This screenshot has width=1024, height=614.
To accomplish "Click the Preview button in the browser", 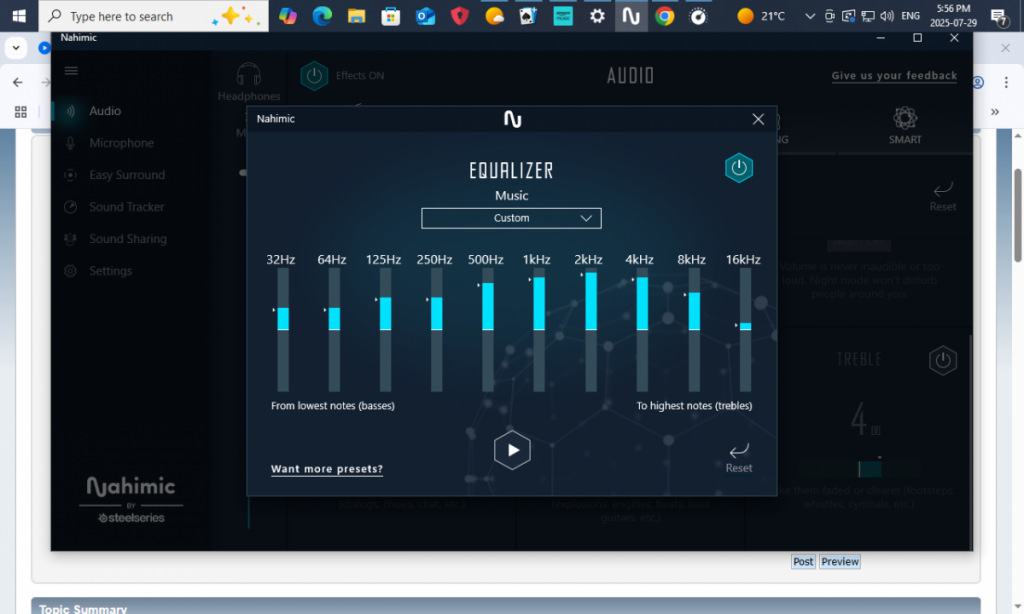I will pos(840,562).
